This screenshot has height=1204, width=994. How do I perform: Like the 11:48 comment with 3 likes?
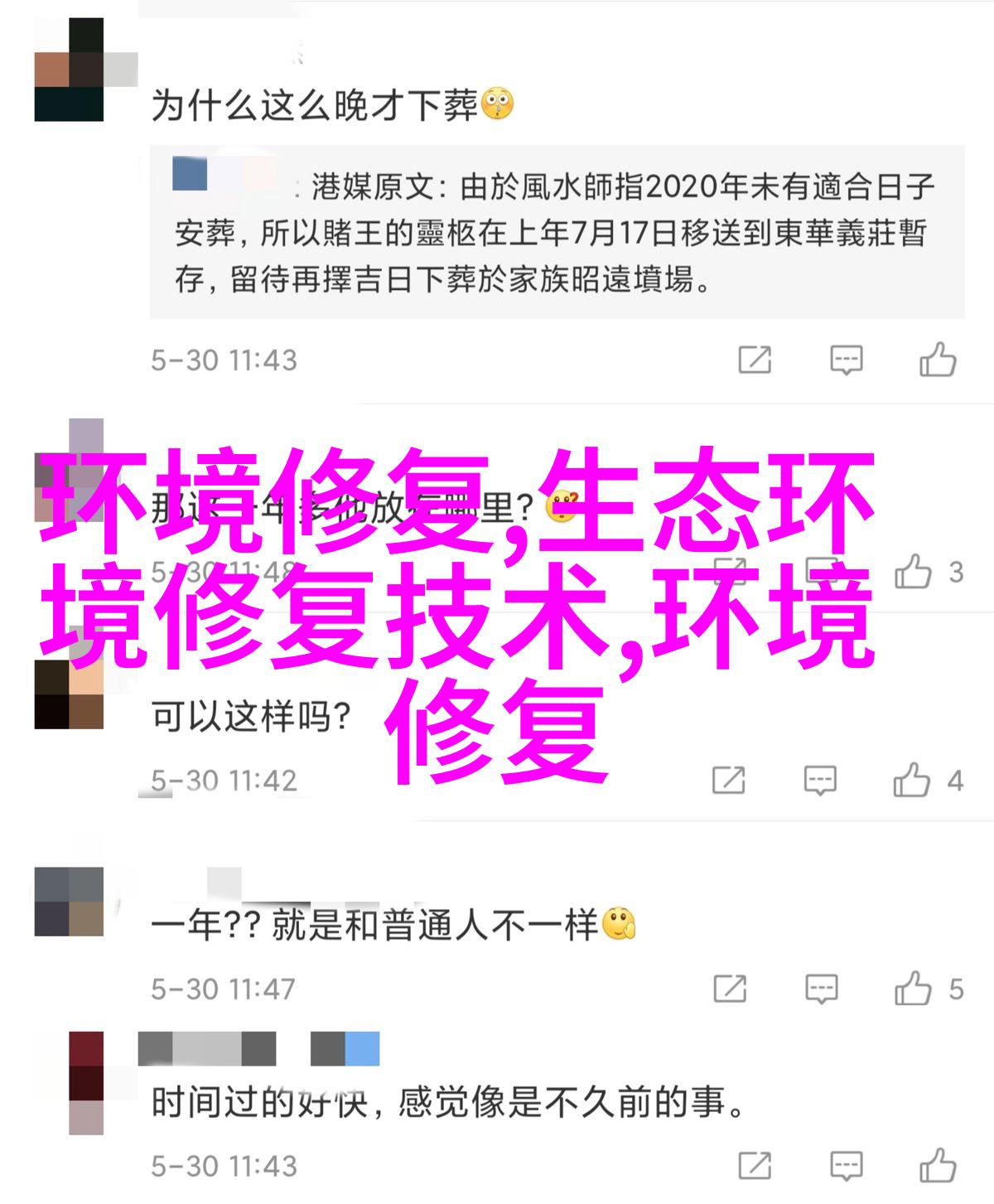click(x=913, y=572)
